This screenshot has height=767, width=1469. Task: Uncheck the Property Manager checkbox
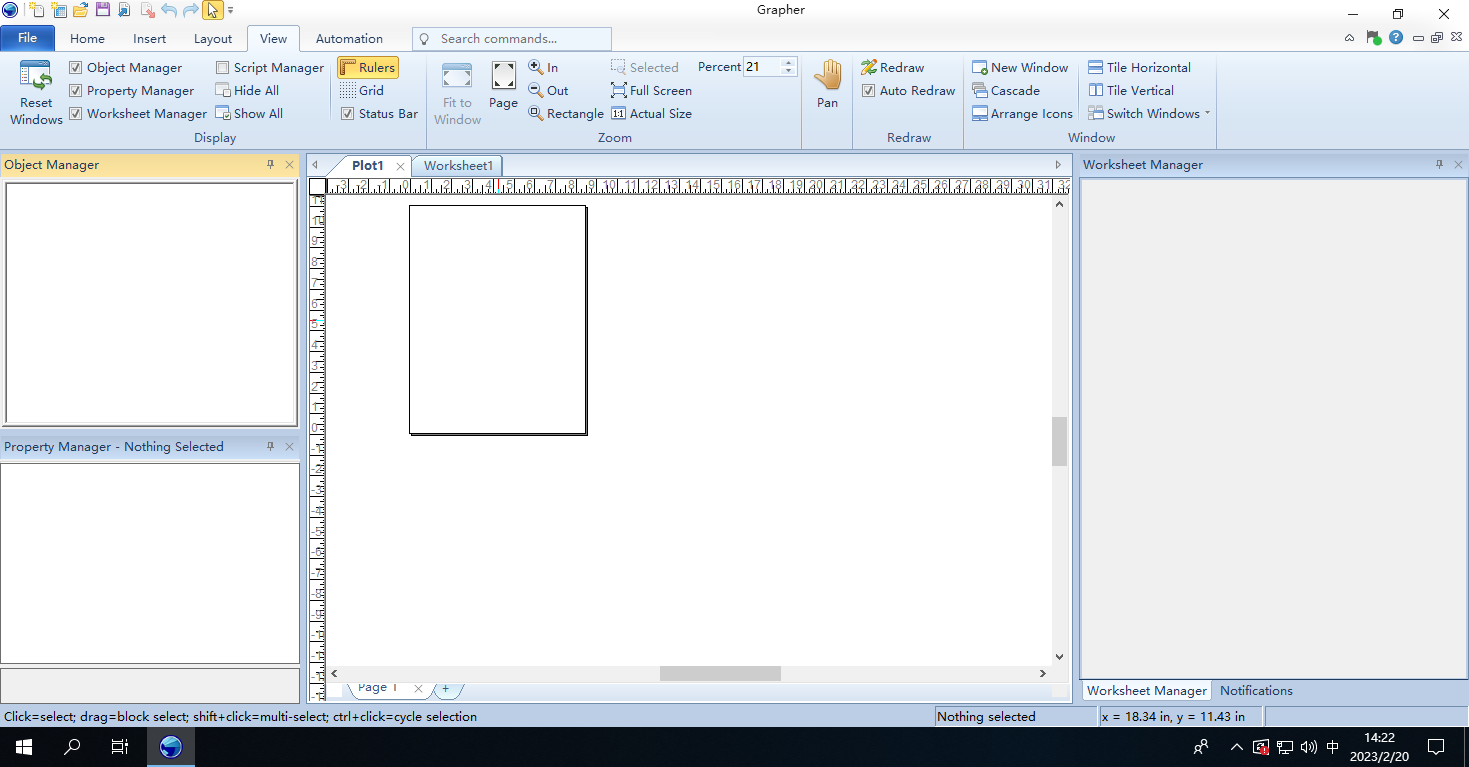[x=76, y=91]
